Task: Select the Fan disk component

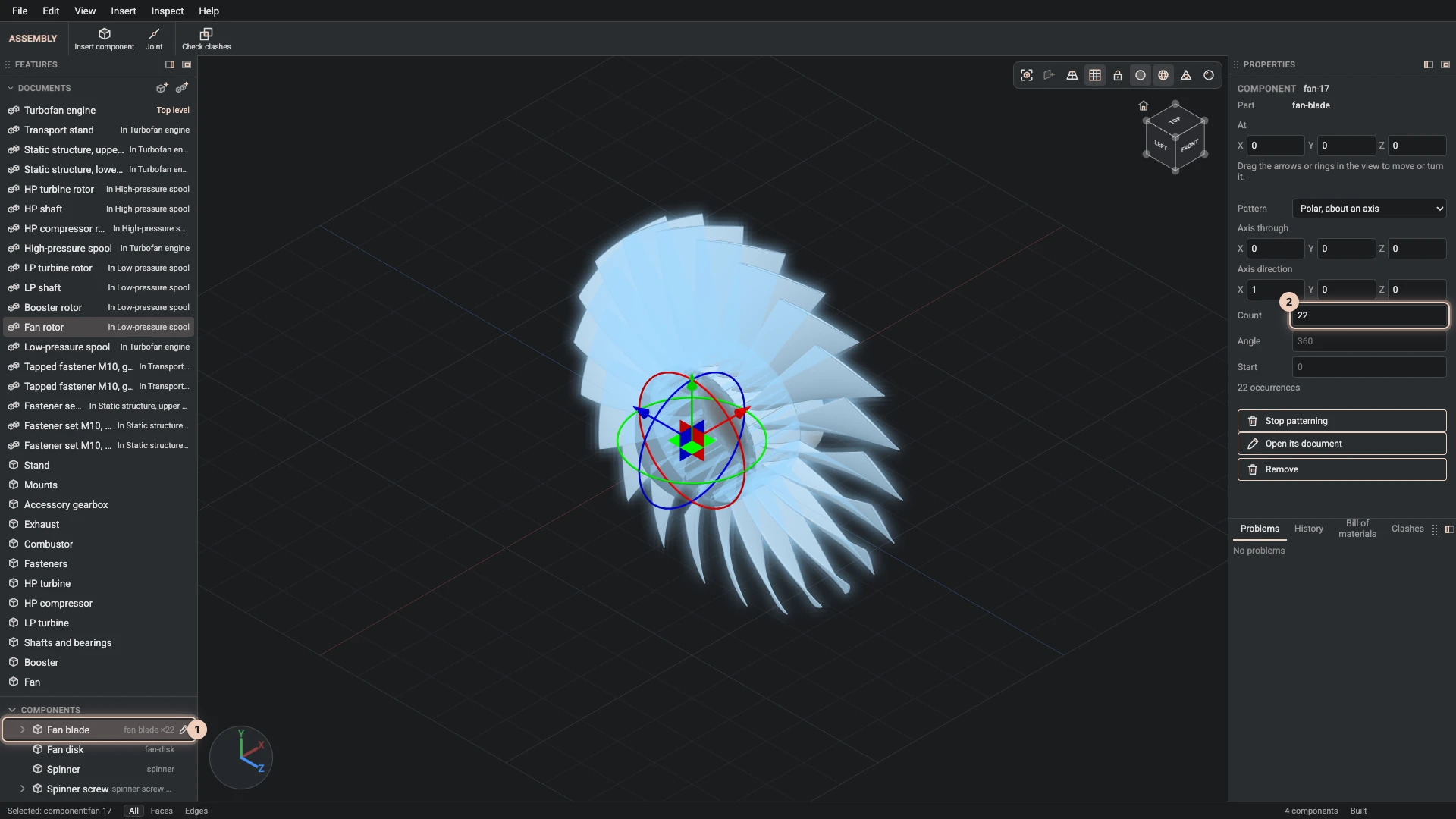Action: click(x=99, y=749)
